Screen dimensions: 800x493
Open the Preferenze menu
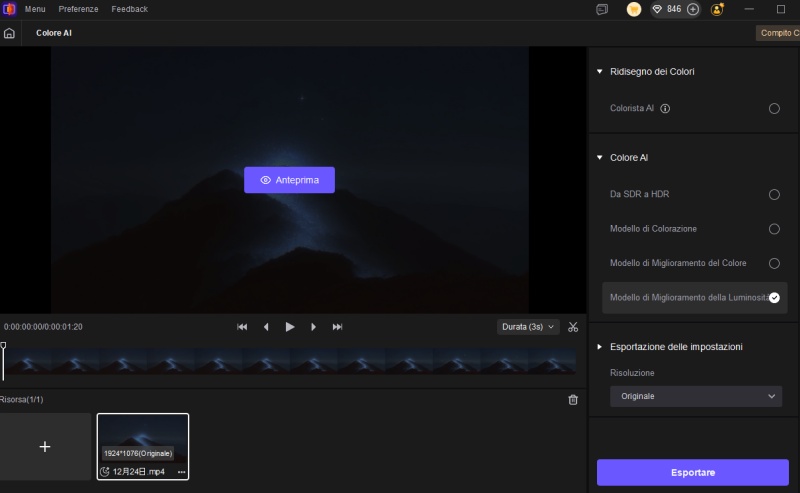[x=78, y=9]
